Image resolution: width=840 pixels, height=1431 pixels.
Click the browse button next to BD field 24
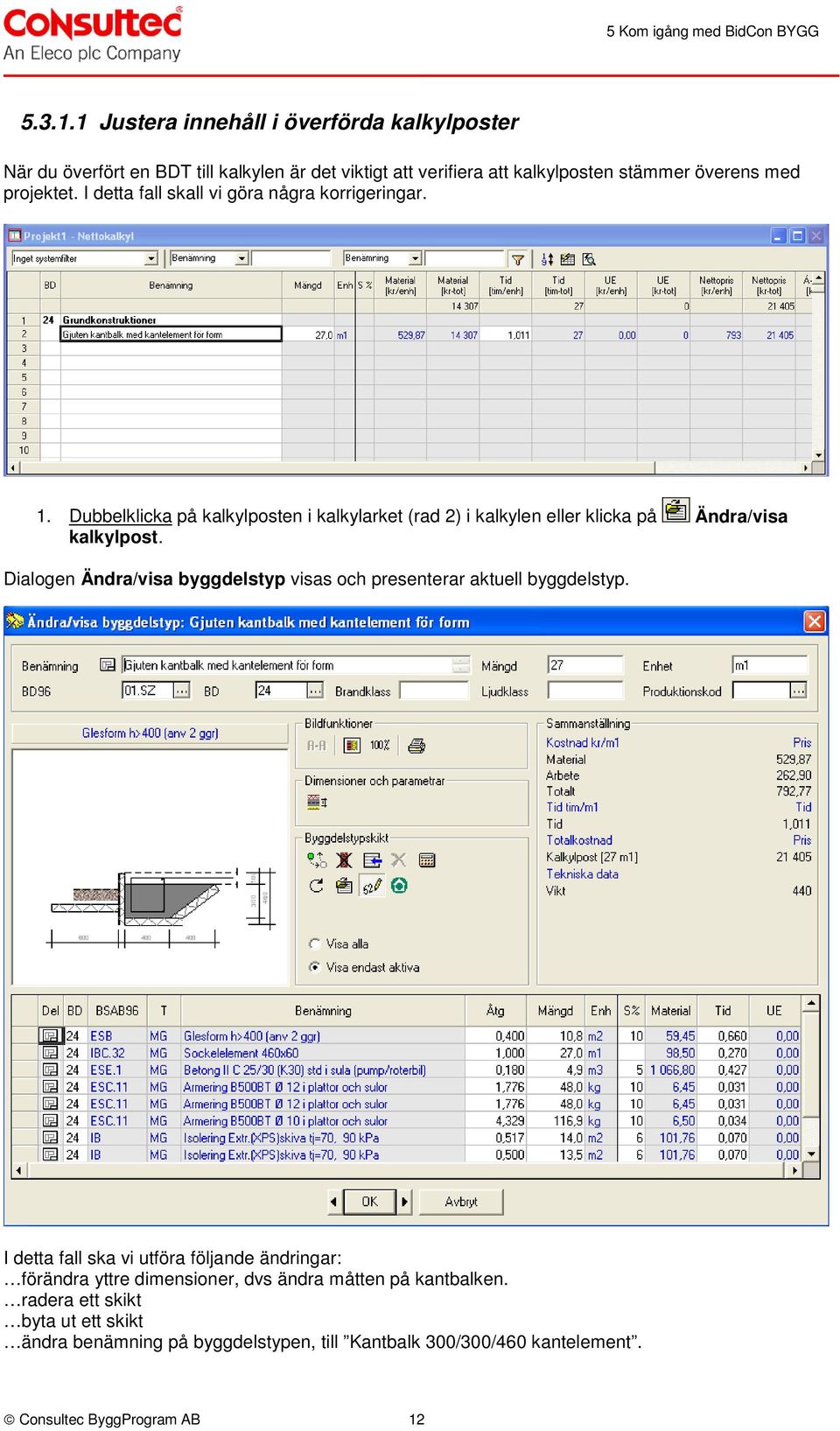coord(316,691)
